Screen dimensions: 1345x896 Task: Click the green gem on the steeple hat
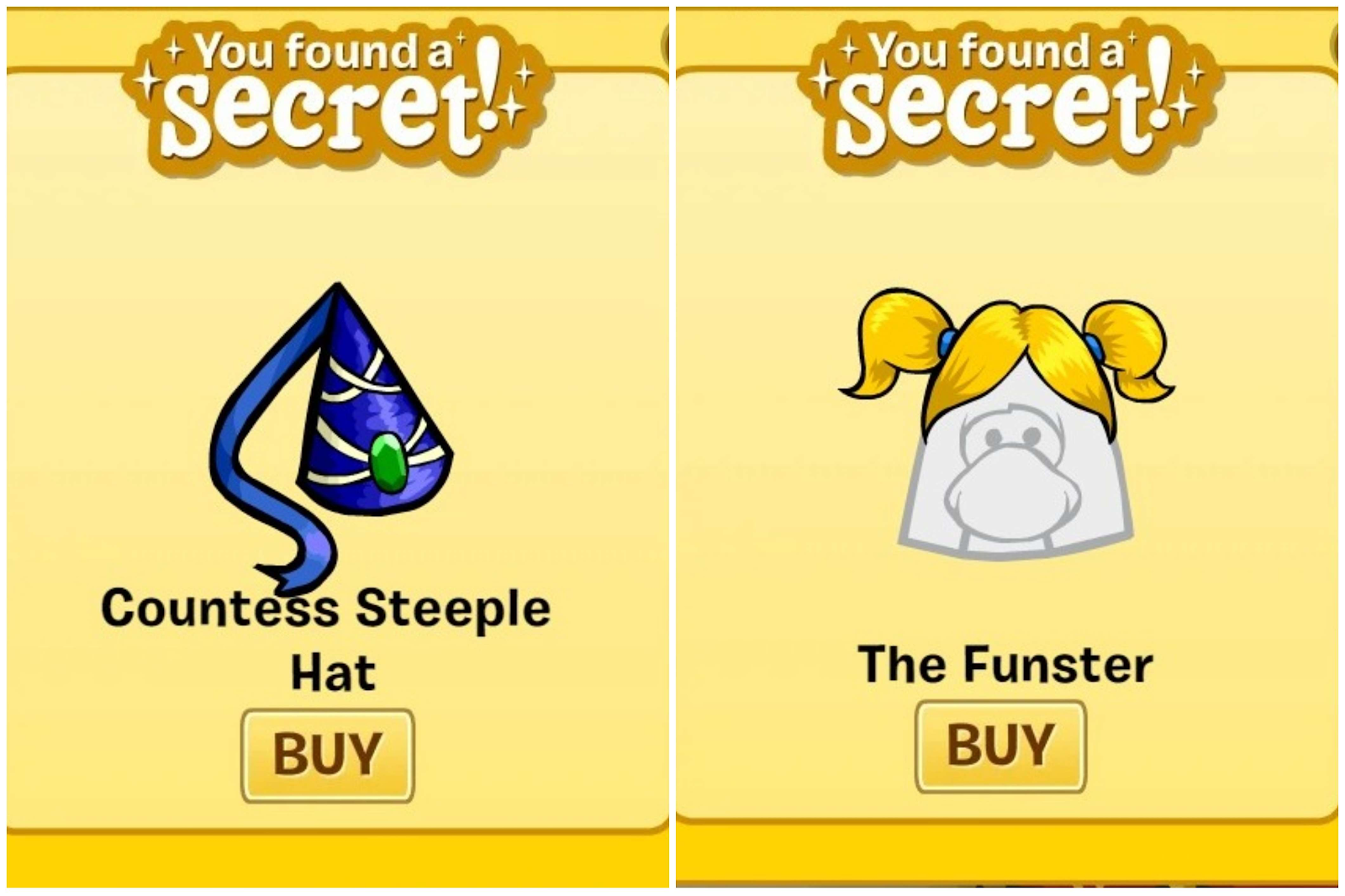coord(387,461)
